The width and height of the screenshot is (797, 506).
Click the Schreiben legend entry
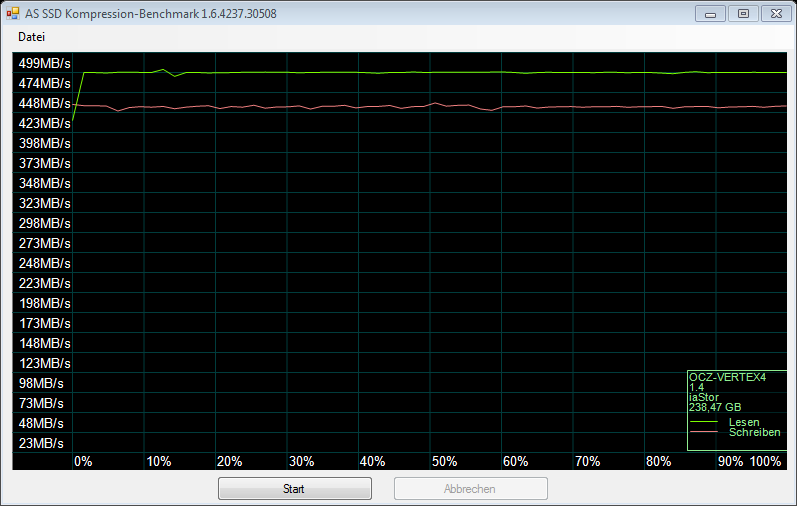755,432
